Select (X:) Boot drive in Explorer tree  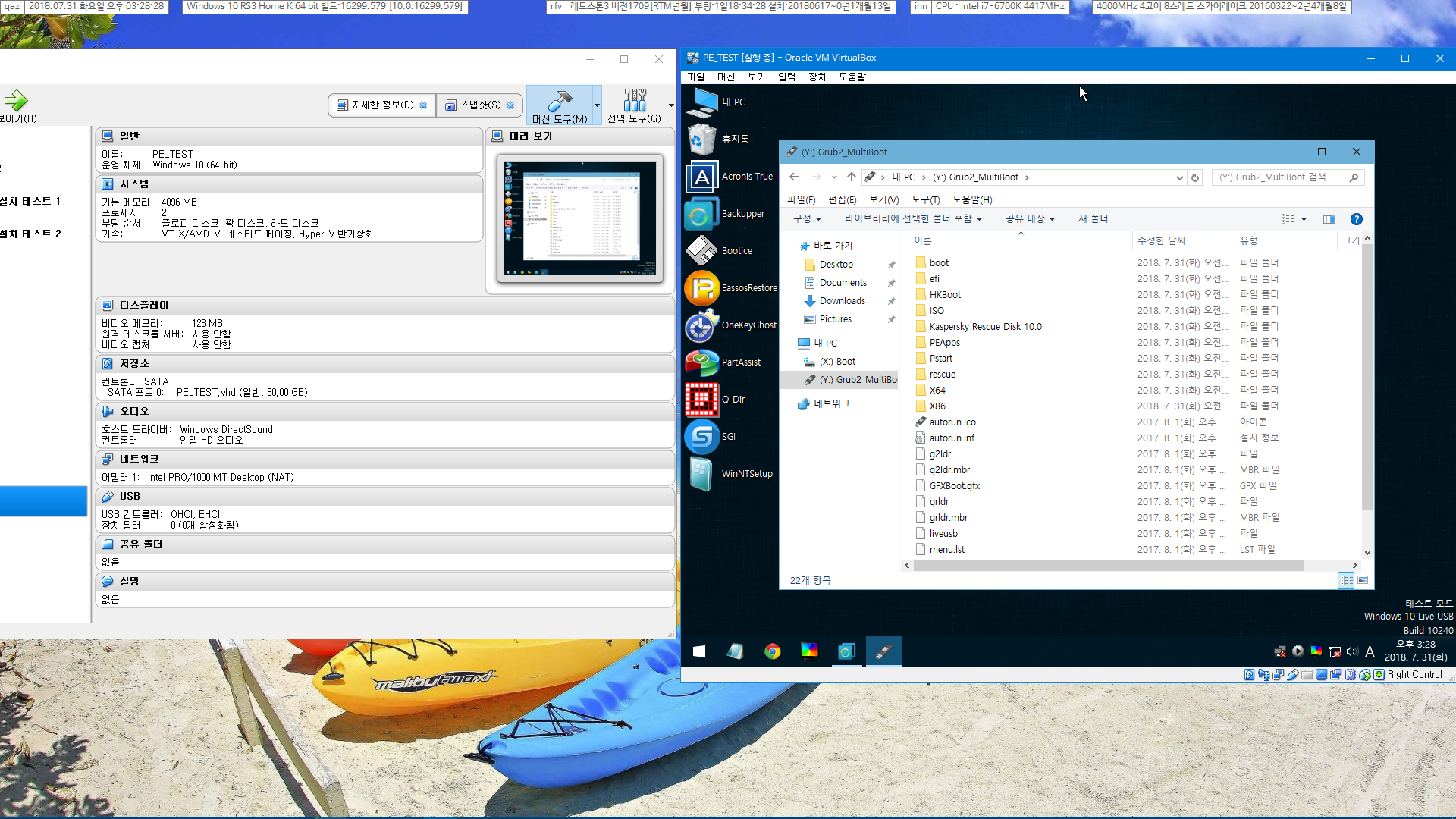coord(837,362)
